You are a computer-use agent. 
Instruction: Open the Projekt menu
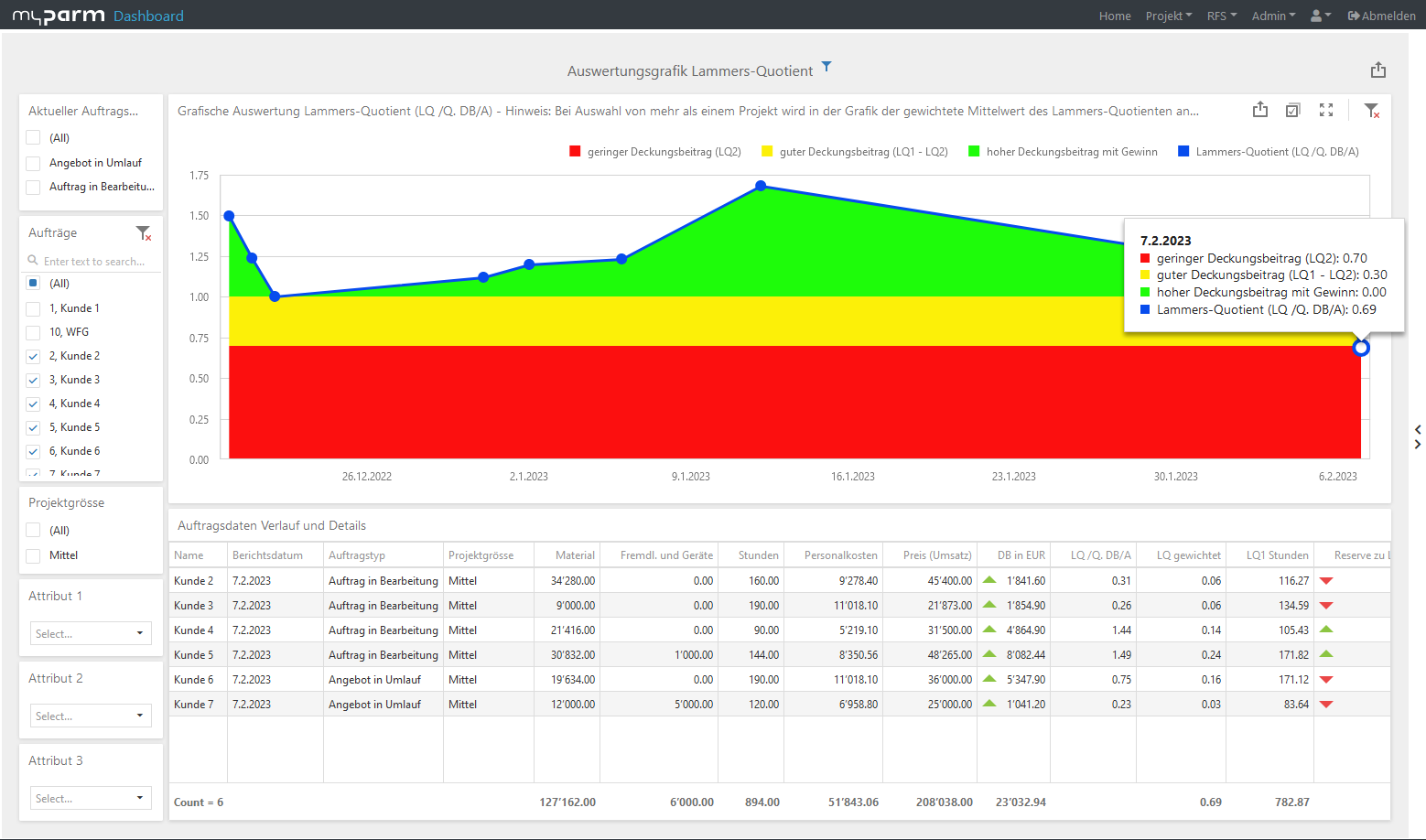point(1168,16)
